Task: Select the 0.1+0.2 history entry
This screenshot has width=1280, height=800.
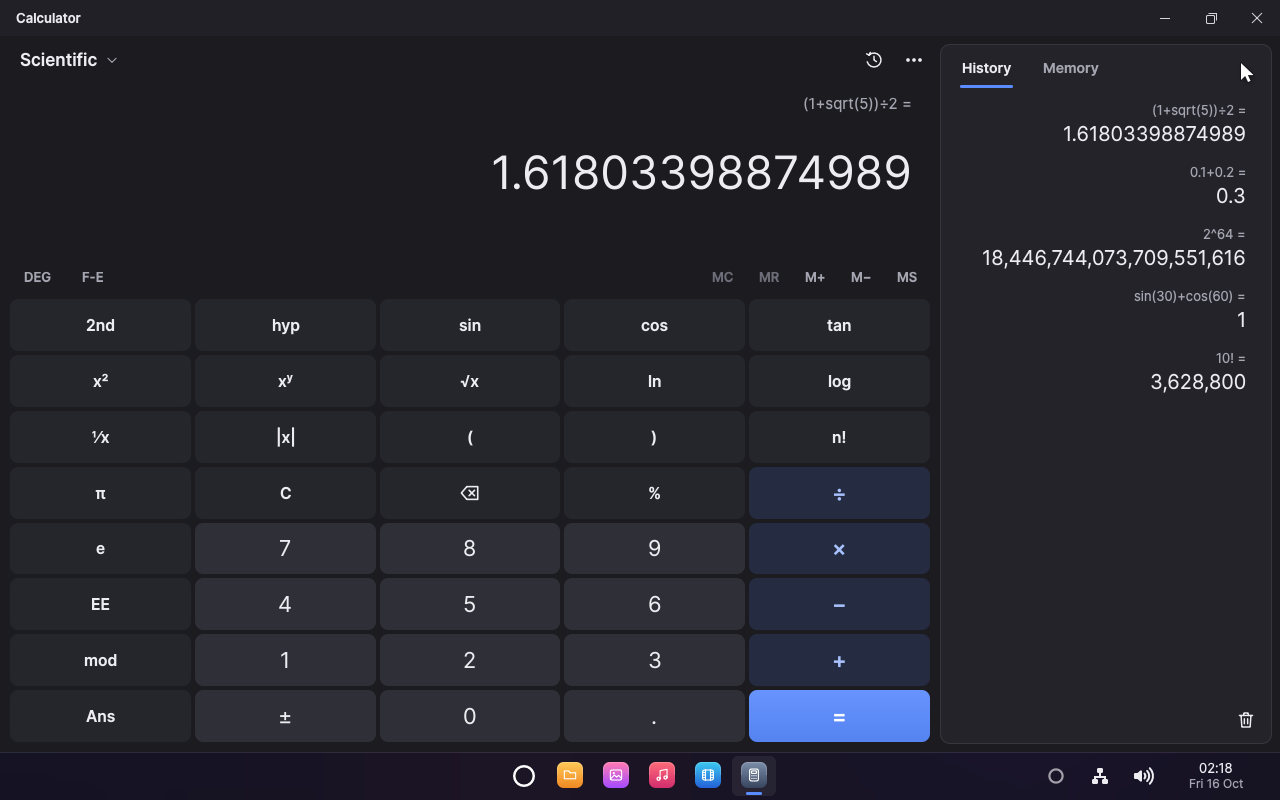Action: pyautogui.click(x=1105, y=186)
